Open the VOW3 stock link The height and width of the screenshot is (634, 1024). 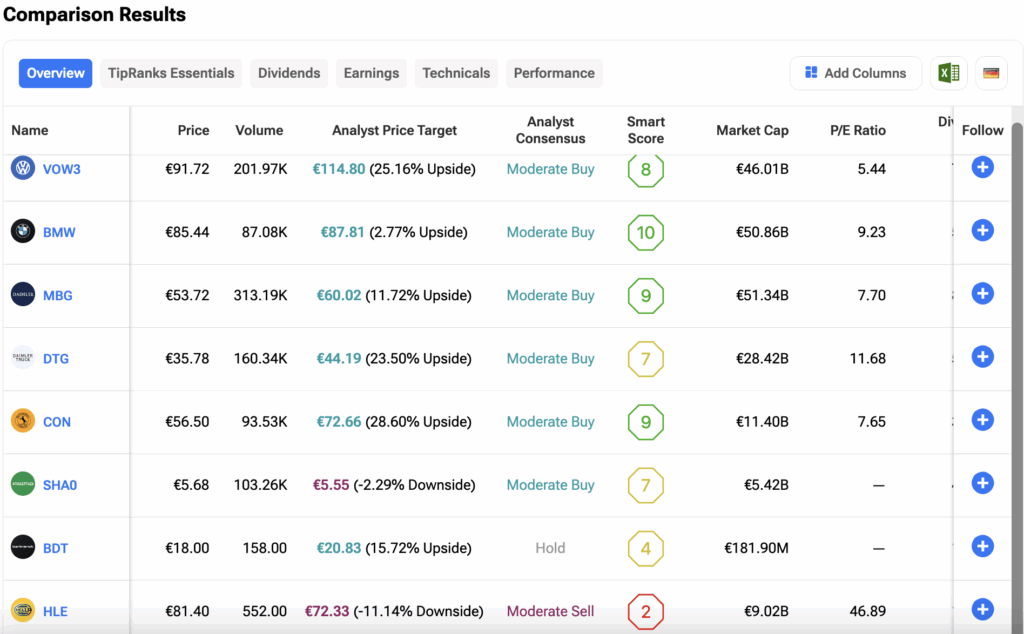tap(62, 169)
